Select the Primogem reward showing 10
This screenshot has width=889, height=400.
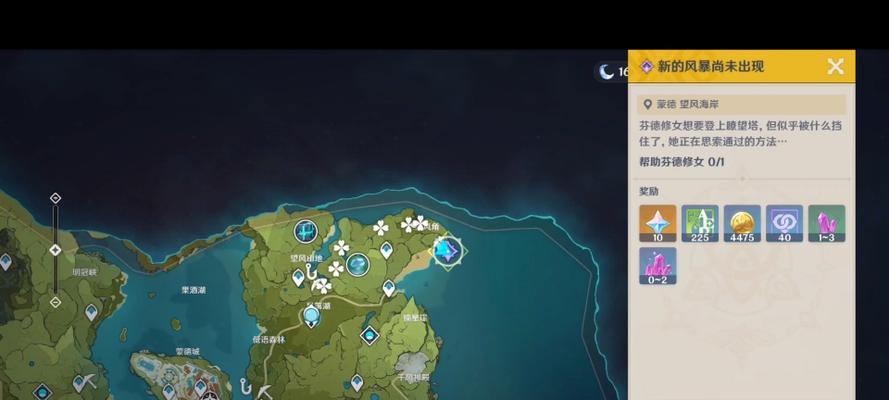pos(658,223)
